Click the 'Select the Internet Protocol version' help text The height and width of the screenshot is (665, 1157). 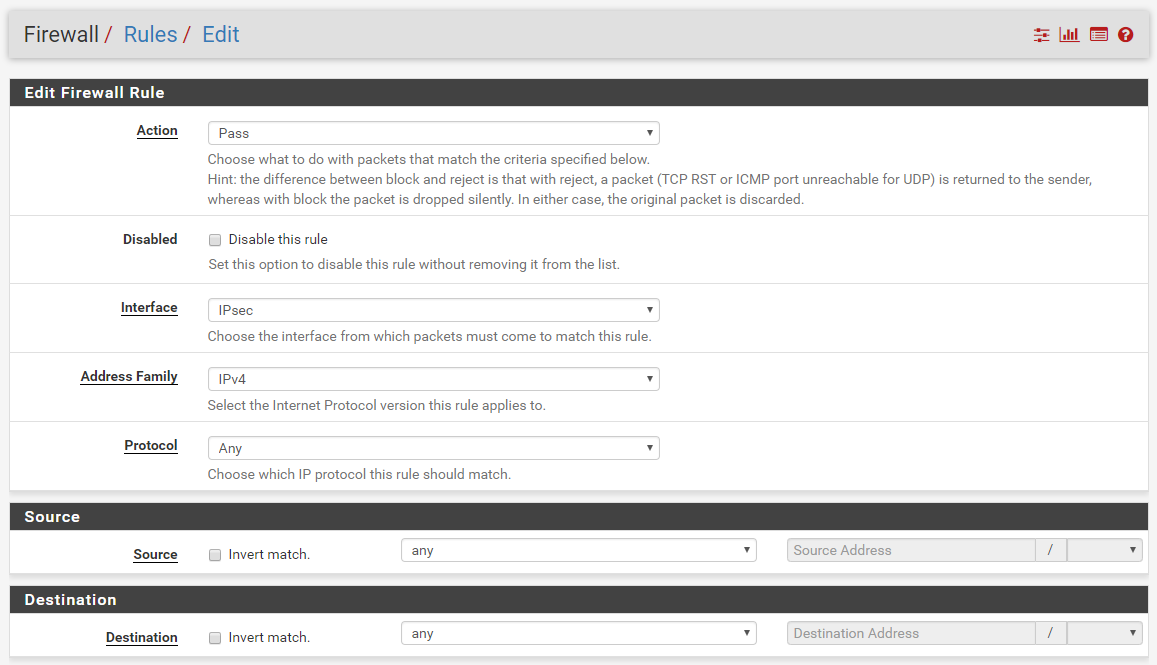point(376,405)
